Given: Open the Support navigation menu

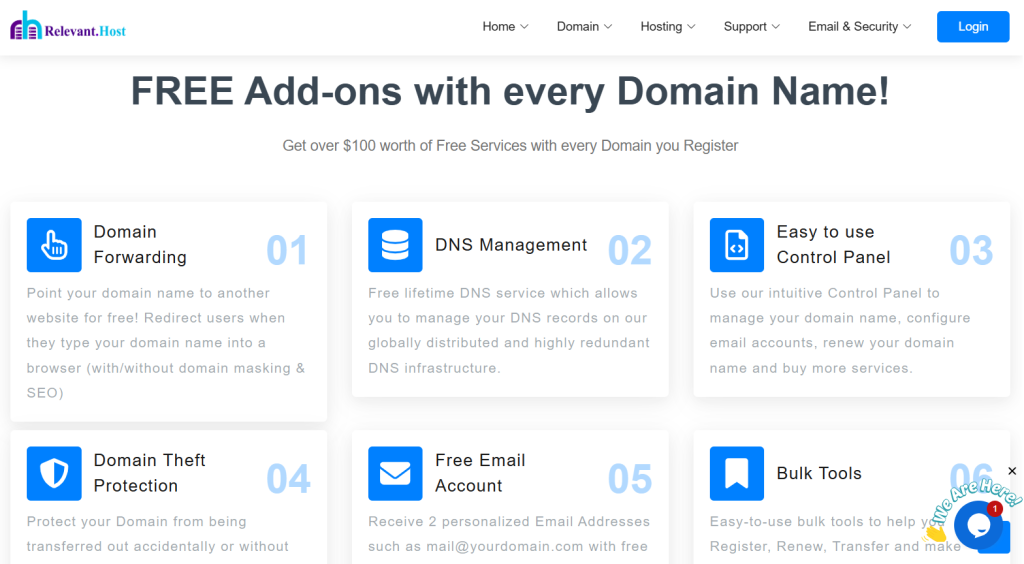Looking at the screenshot, I should click(751, 27).
